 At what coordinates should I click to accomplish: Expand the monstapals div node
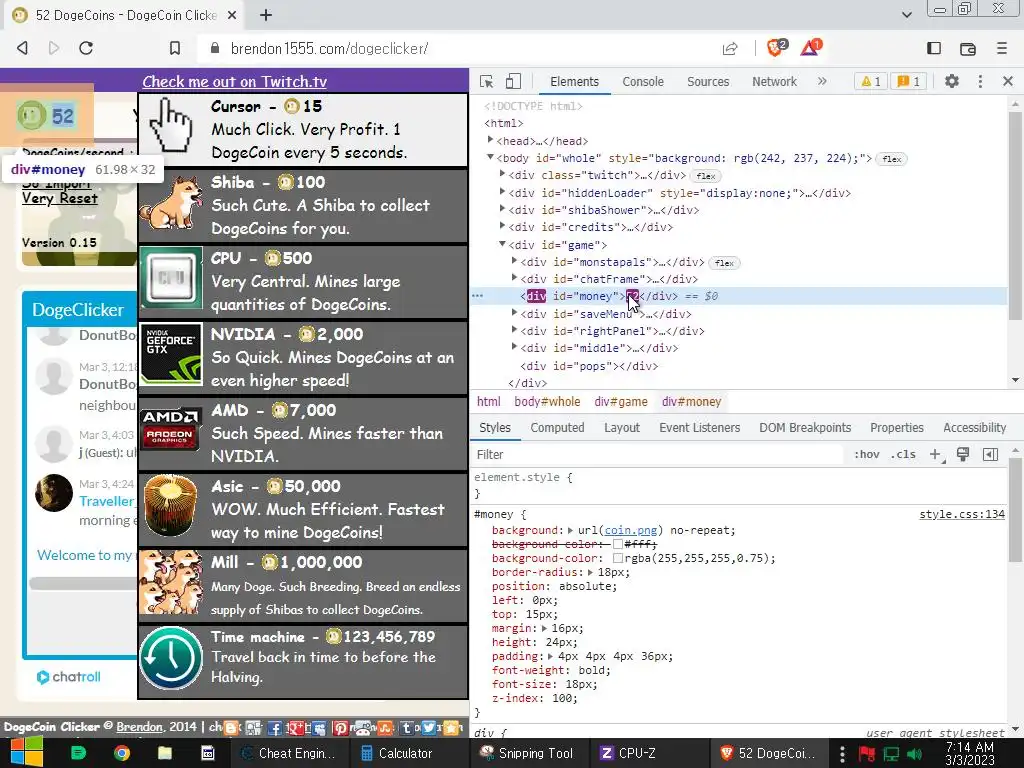pyautogui.click(x=514, y=261)
